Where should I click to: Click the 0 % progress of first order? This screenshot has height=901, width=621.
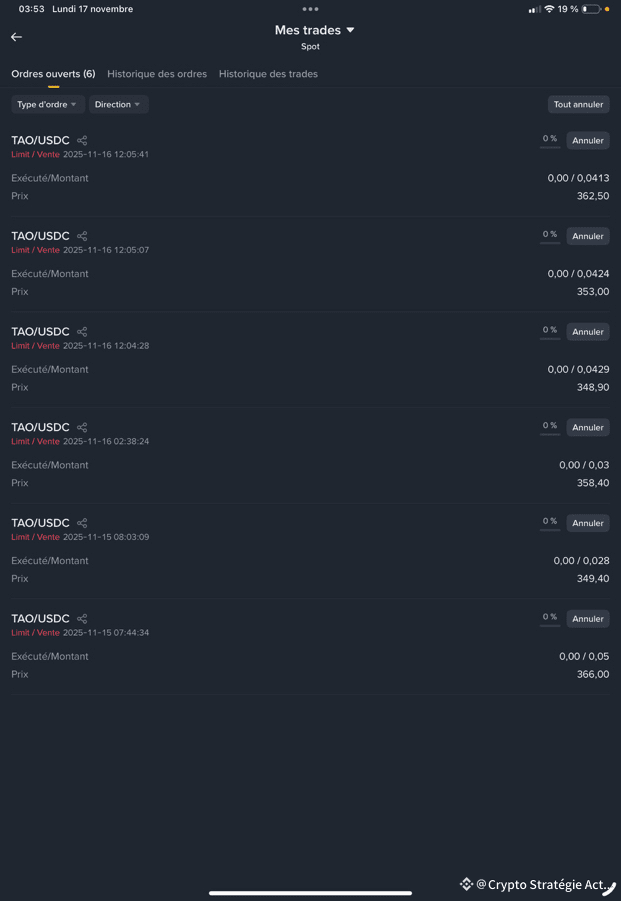550,140
